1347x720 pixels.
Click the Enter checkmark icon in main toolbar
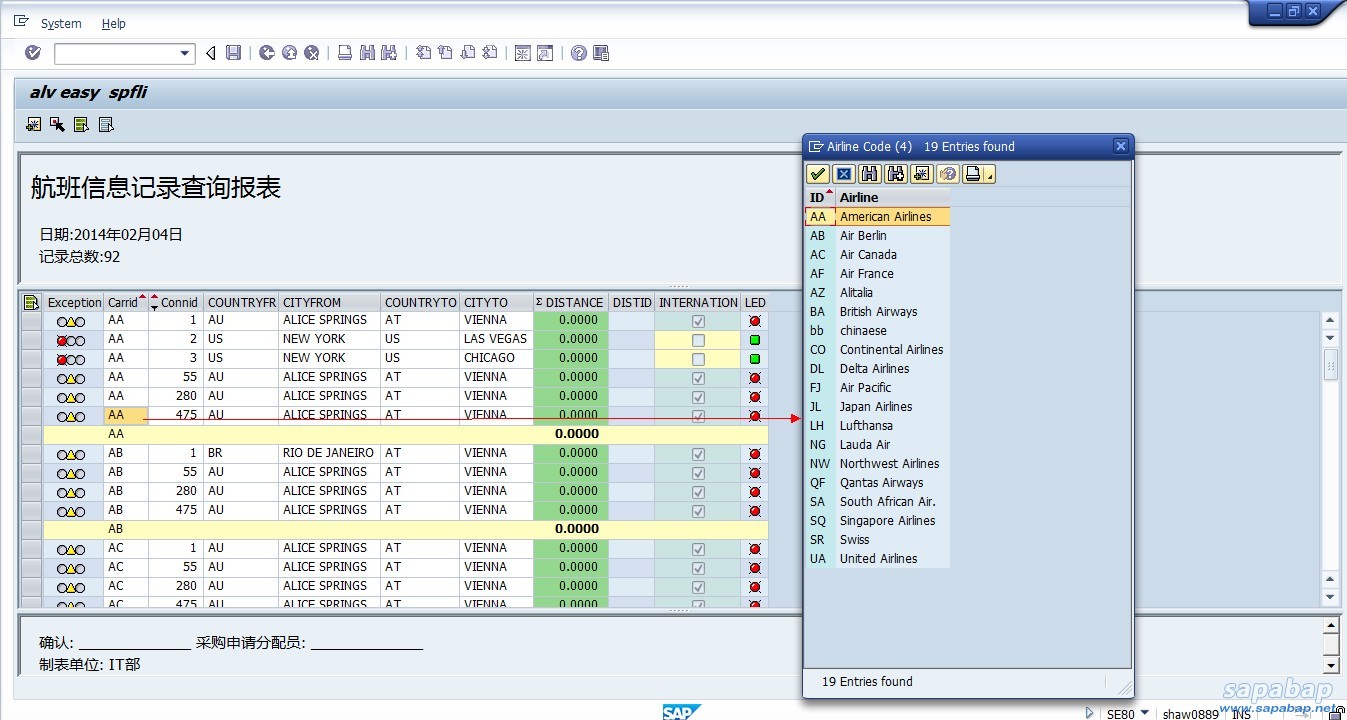(x=33, y=53)
